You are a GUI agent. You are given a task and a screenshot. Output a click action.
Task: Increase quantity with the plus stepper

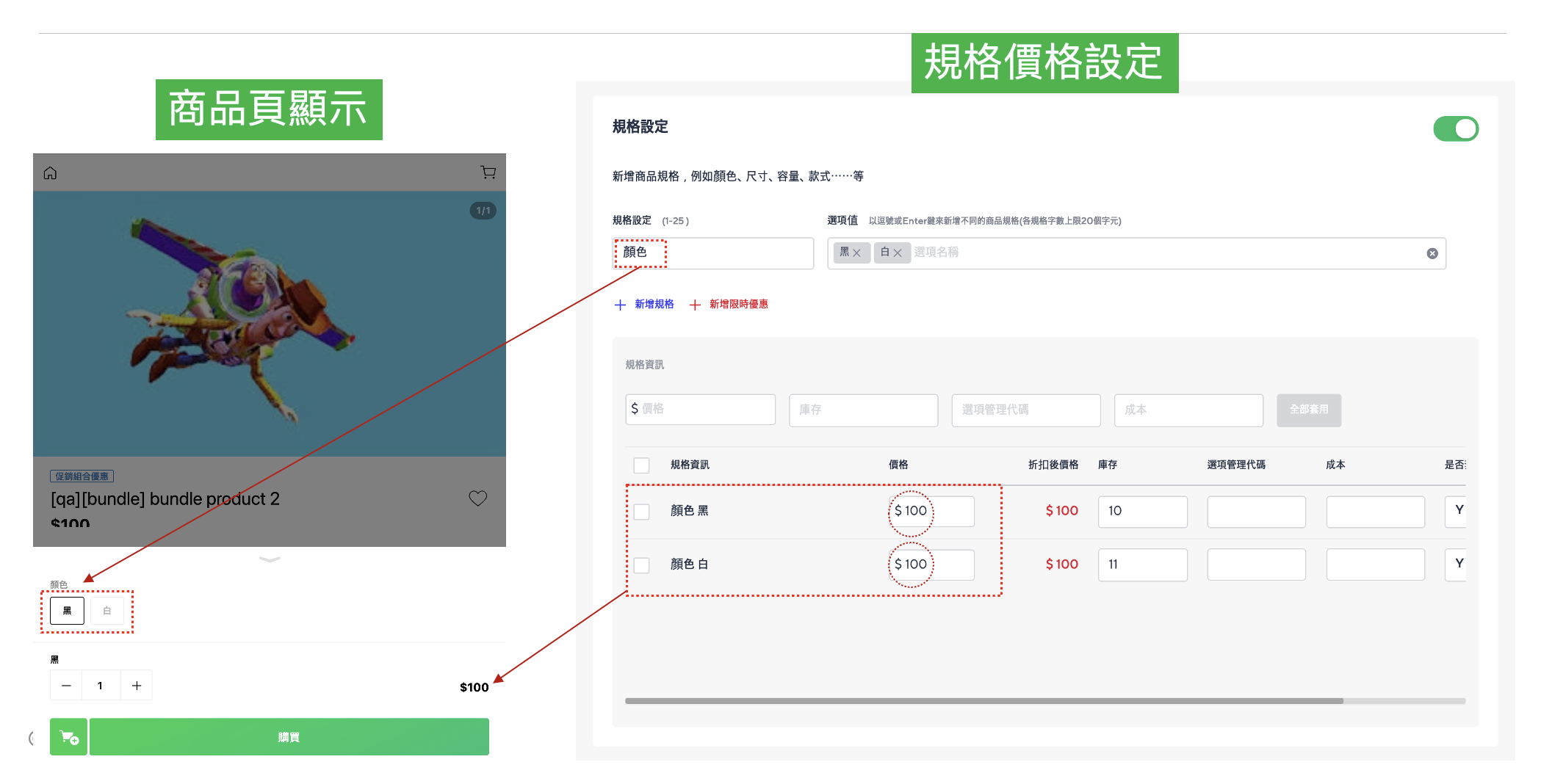tap(136, 684)
